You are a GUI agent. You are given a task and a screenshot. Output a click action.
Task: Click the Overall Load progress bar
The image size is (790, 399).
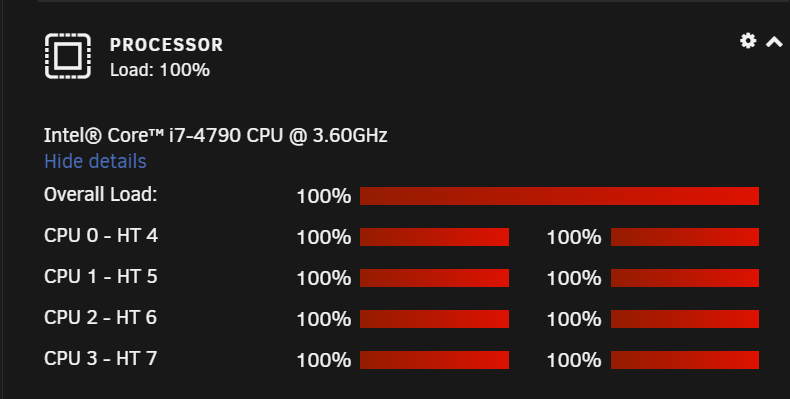tap(559, 196)
